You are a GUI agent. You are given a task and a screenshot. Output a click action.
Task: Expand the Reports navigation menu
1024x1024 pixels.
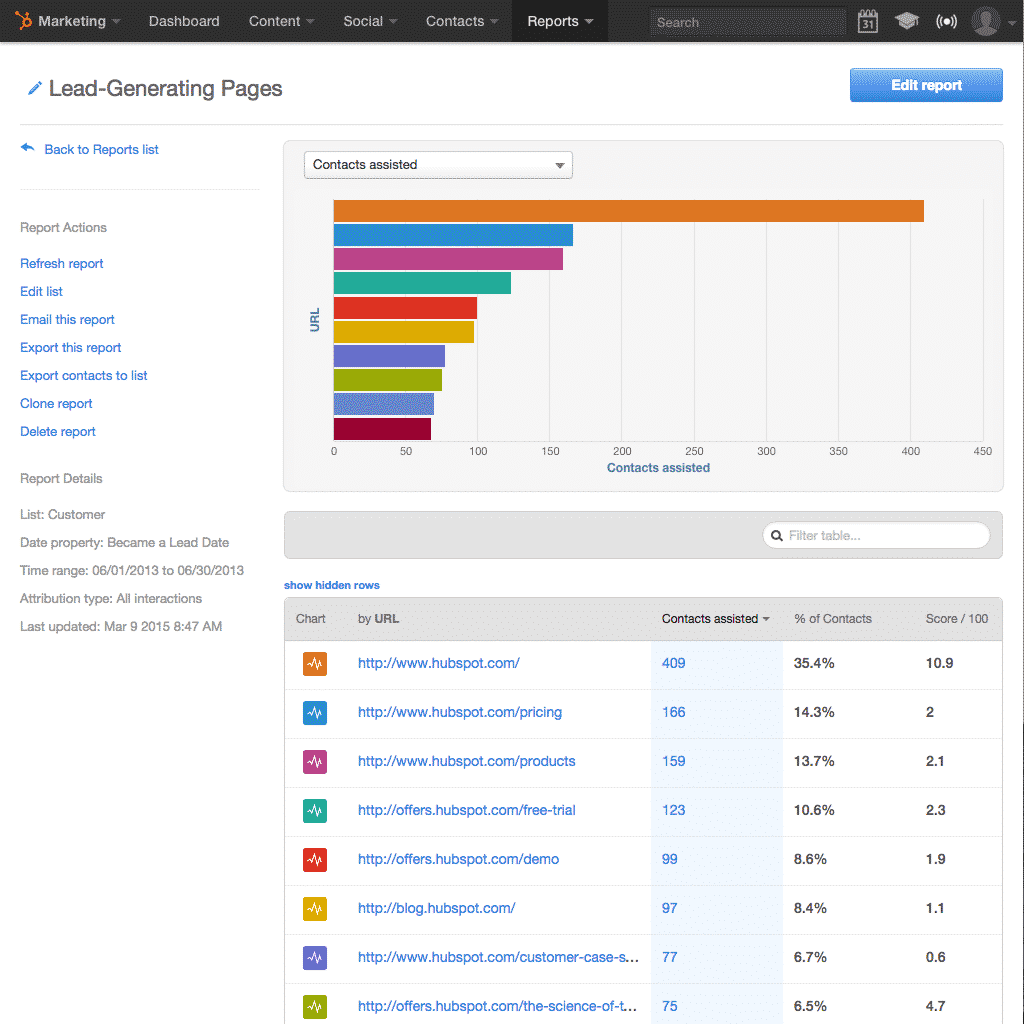[x=559, y=21]
